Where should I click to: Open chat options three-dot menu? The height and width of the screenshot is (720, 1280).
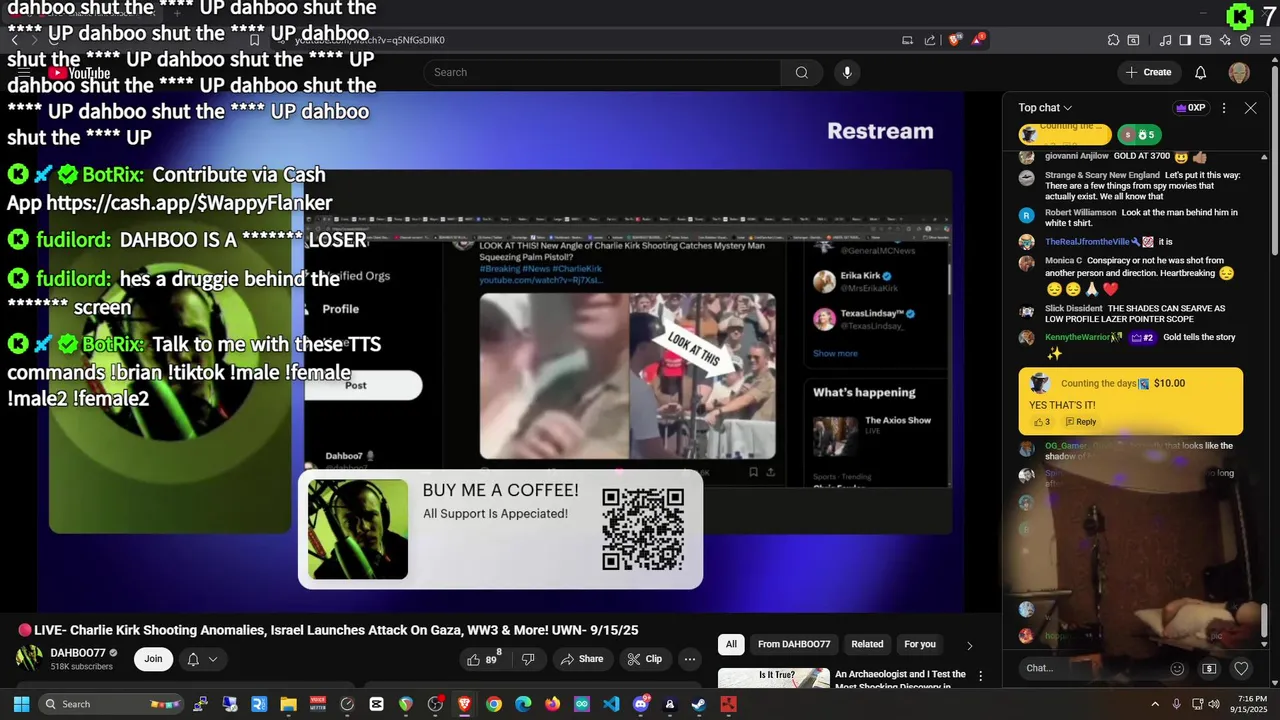coord(1224,108)
